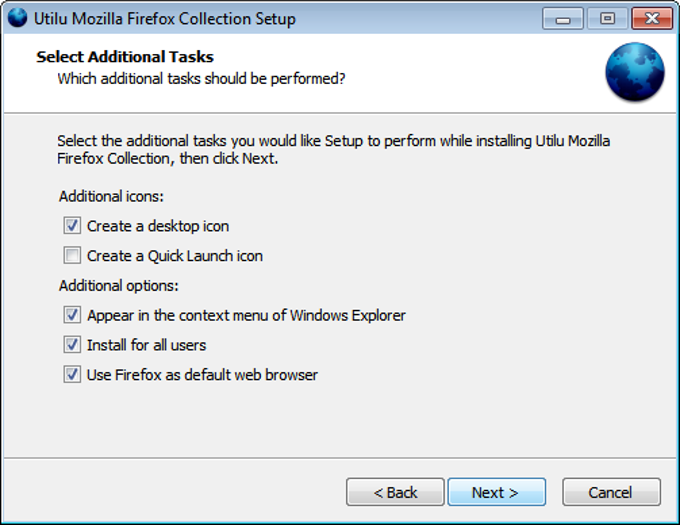Click the Which additional tasks should be performed subtitle
Viewport: 680px width, 525px height.
(201, 79)
